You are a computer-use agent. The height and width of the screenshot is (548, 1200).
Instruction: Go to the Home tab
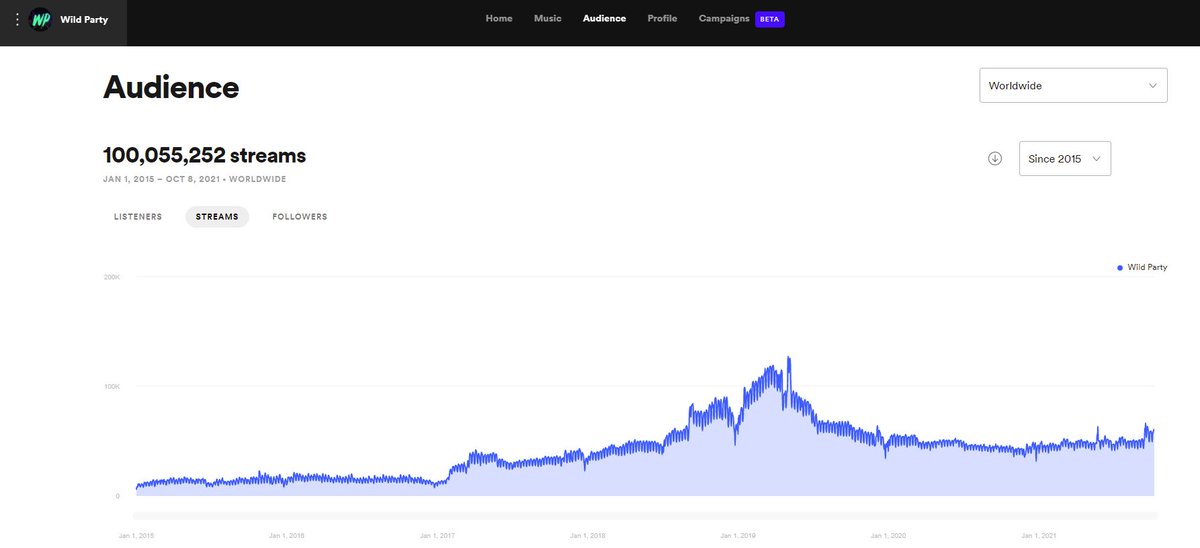499,18
